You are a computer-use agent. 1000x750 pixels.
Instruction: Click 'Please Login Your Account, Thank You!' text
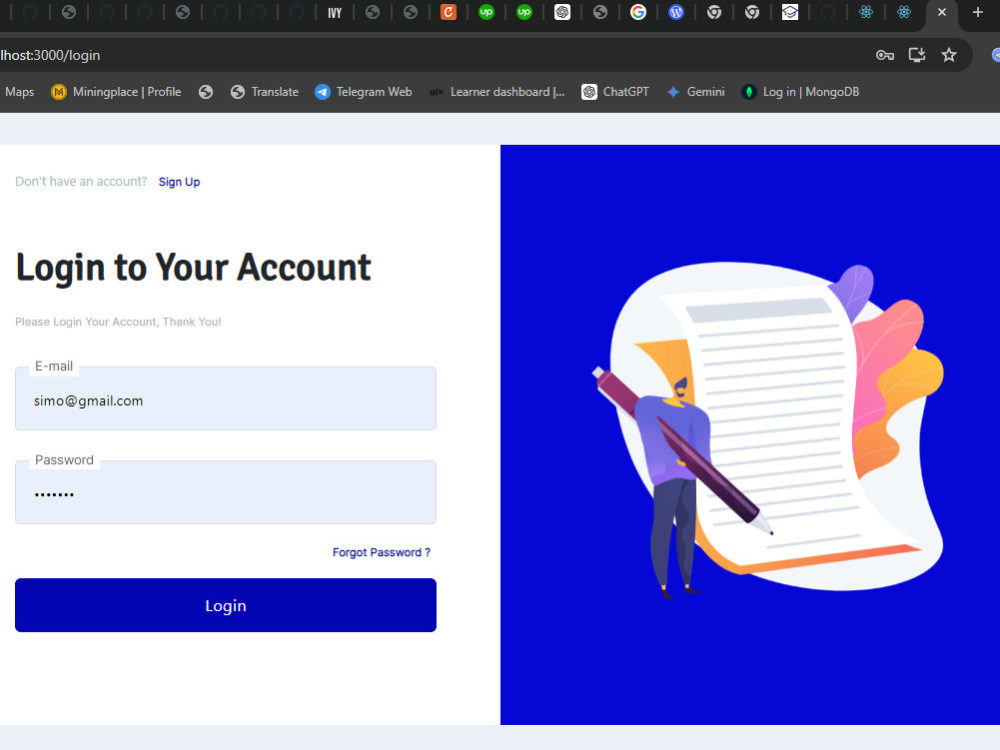click(x=118, y=321)
